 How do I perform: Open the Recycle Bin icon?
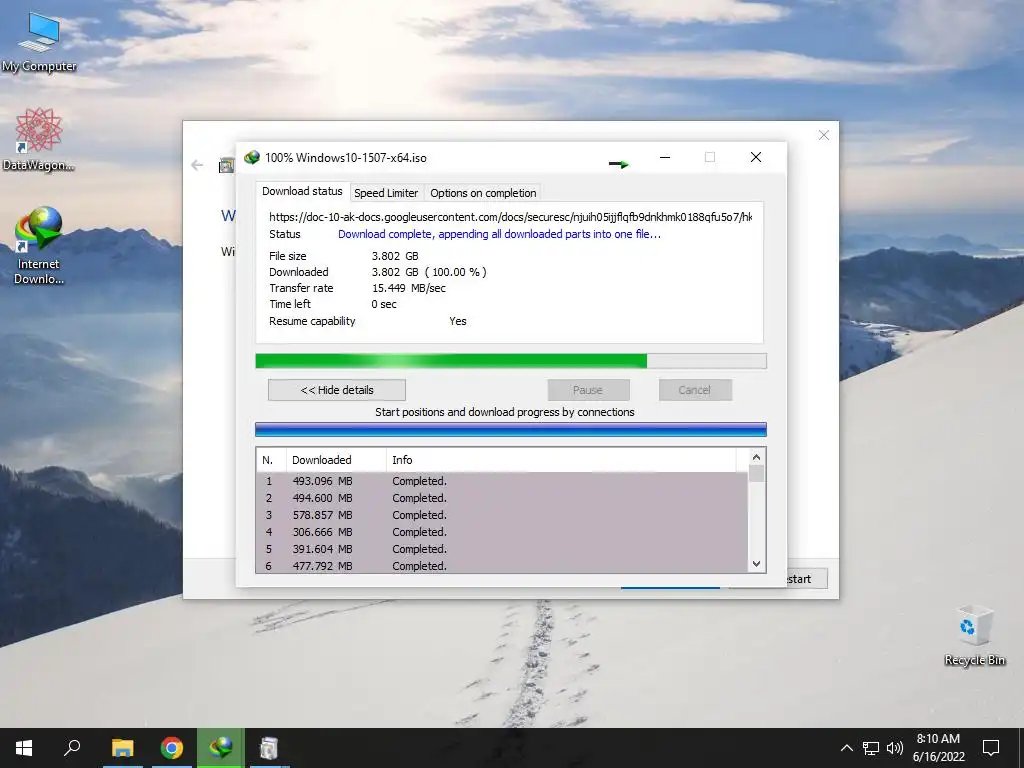tap(974, 635)
